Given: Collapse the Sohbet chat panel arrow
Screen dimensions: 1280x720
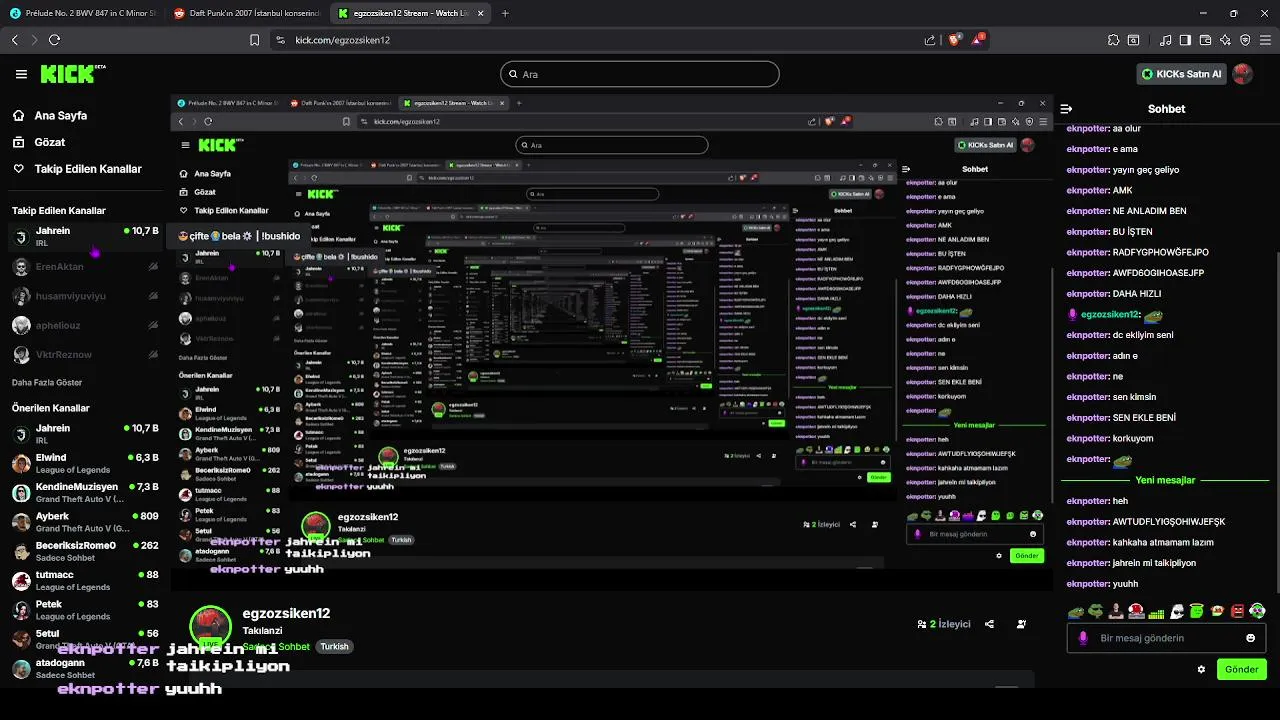Looking at the screenshot, I should click(1066, 109).
